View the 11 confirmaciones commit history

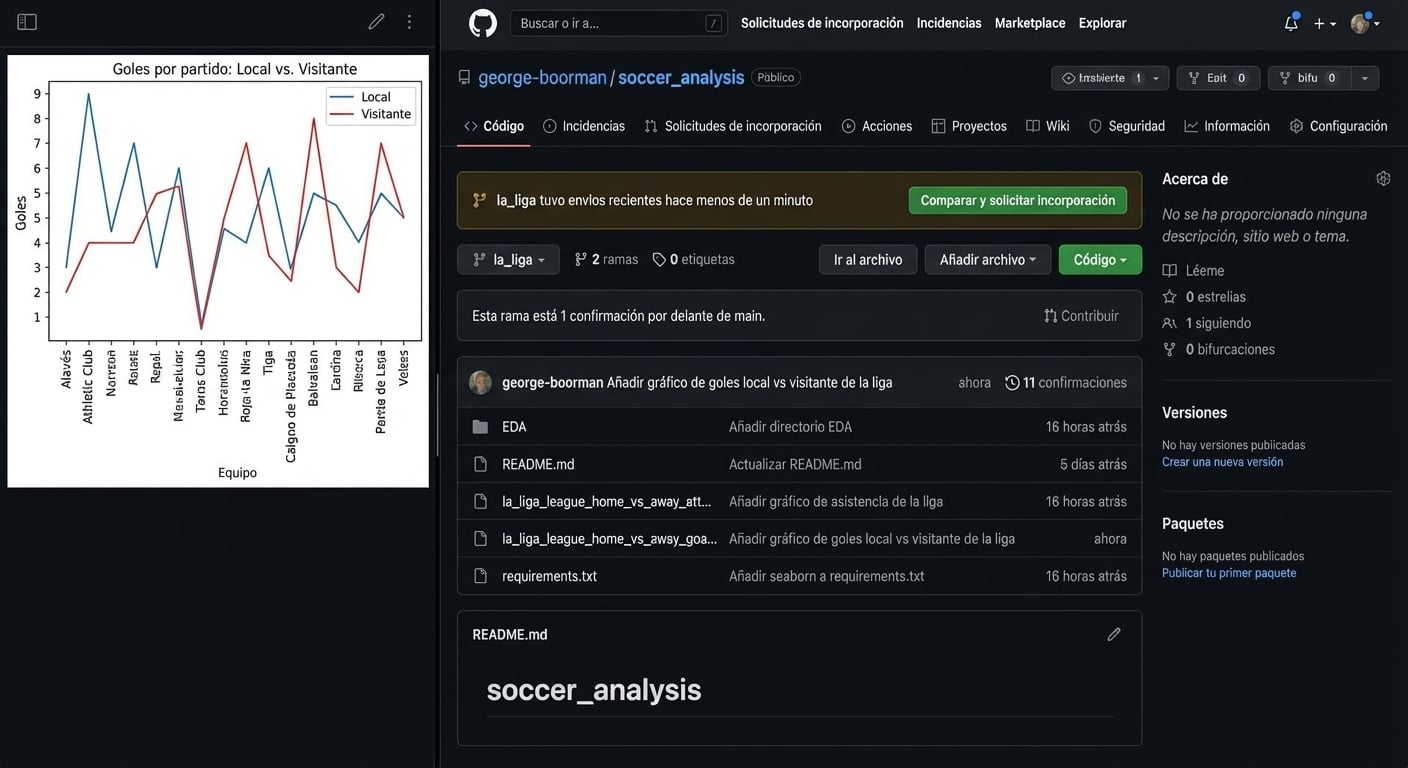coord(1066,383)
